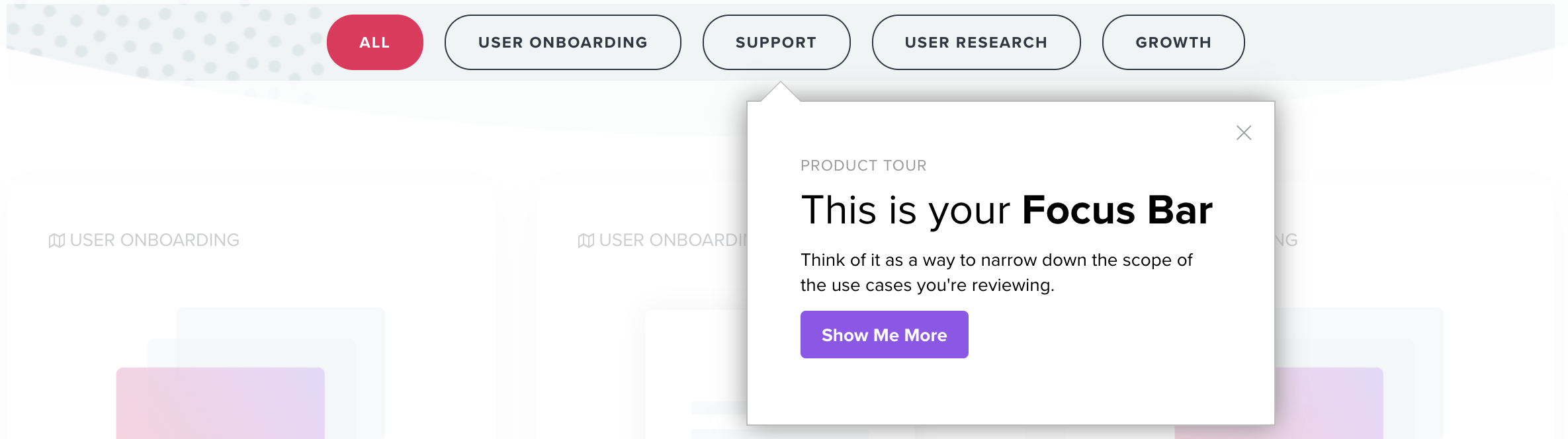Select the ALL filter pill

(374, 42)
